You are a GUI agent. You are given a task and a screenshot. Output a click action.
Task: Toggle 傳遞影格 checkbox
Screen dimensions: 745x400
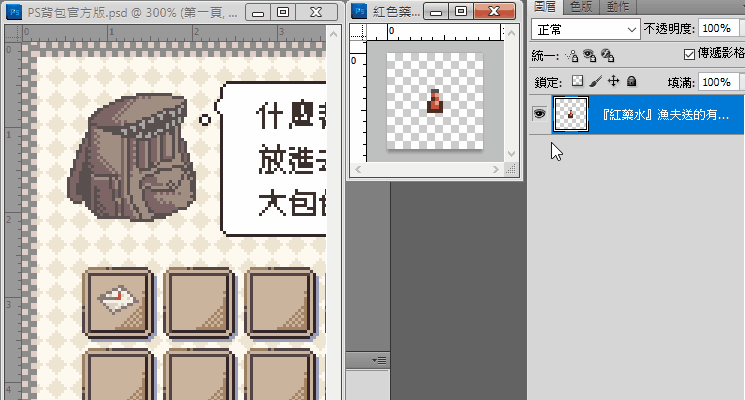coord(689,55)
